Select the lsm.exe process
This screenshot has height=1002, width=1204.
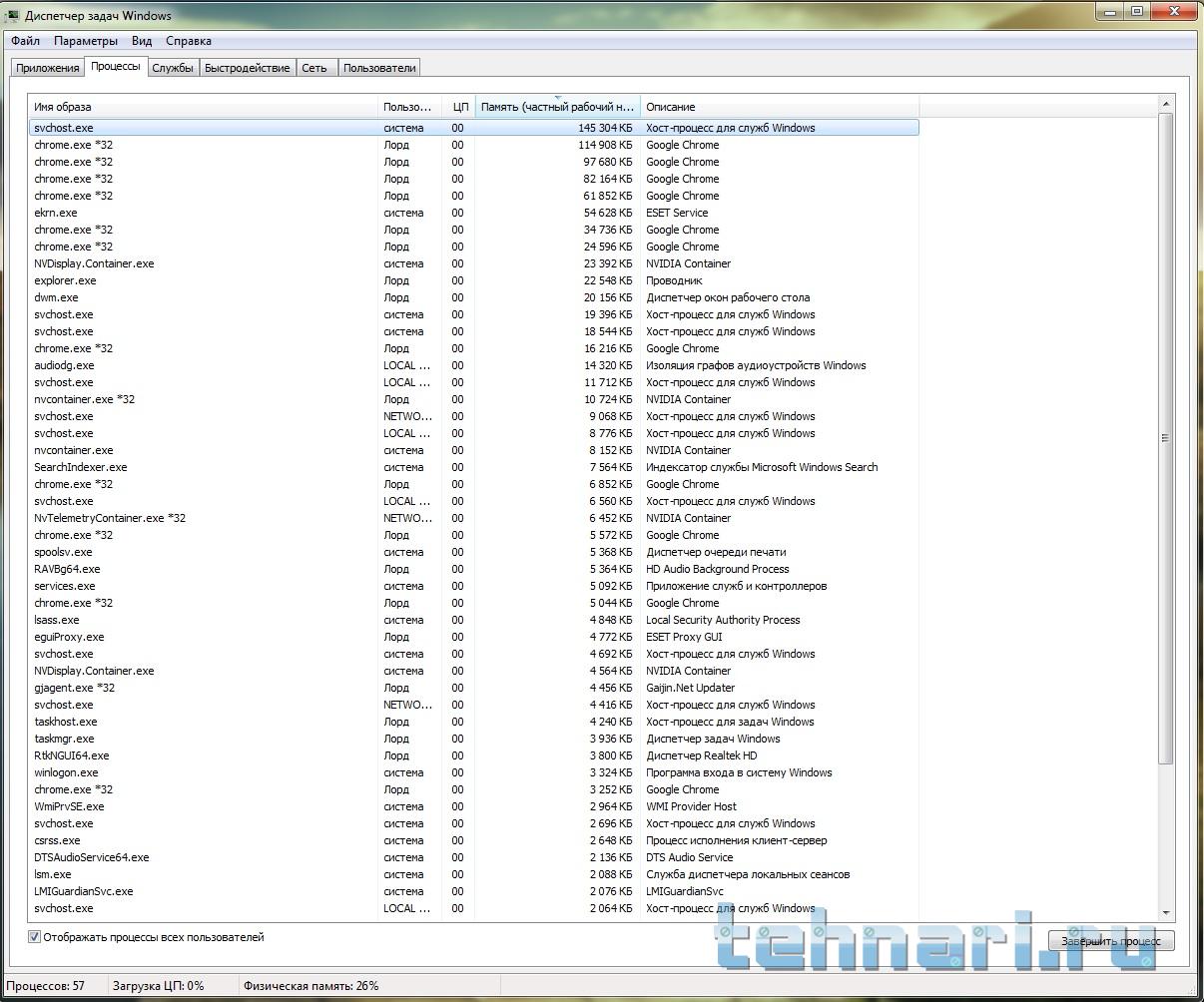(474, 874)
